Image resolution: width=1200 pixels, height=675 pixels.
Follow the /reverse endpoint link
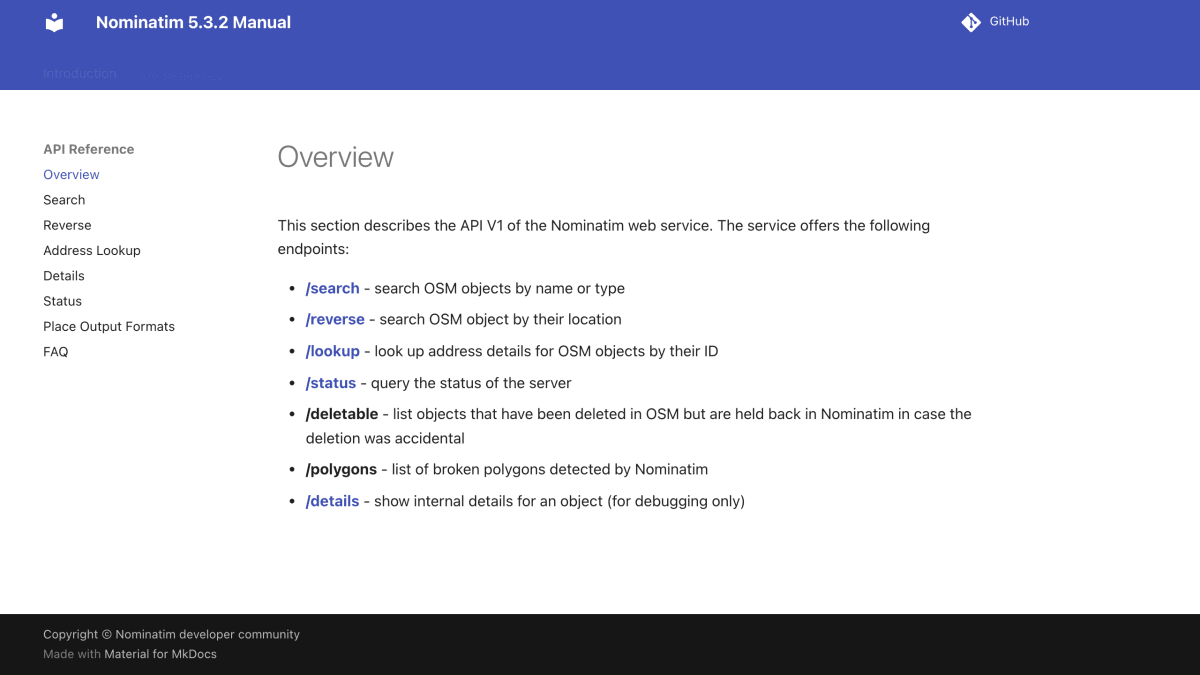point(335,320)
